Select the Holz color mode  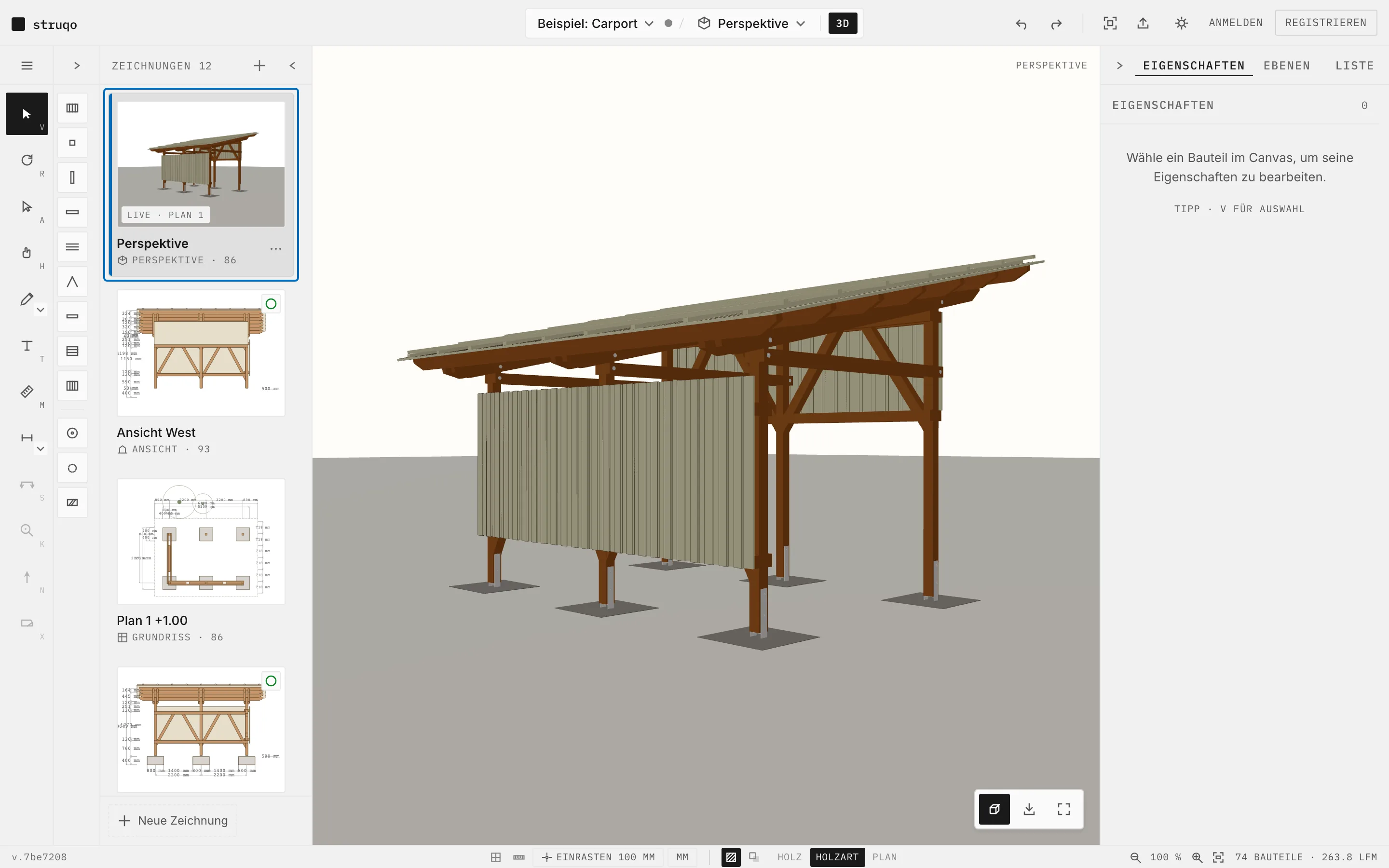tap(789, 857)
